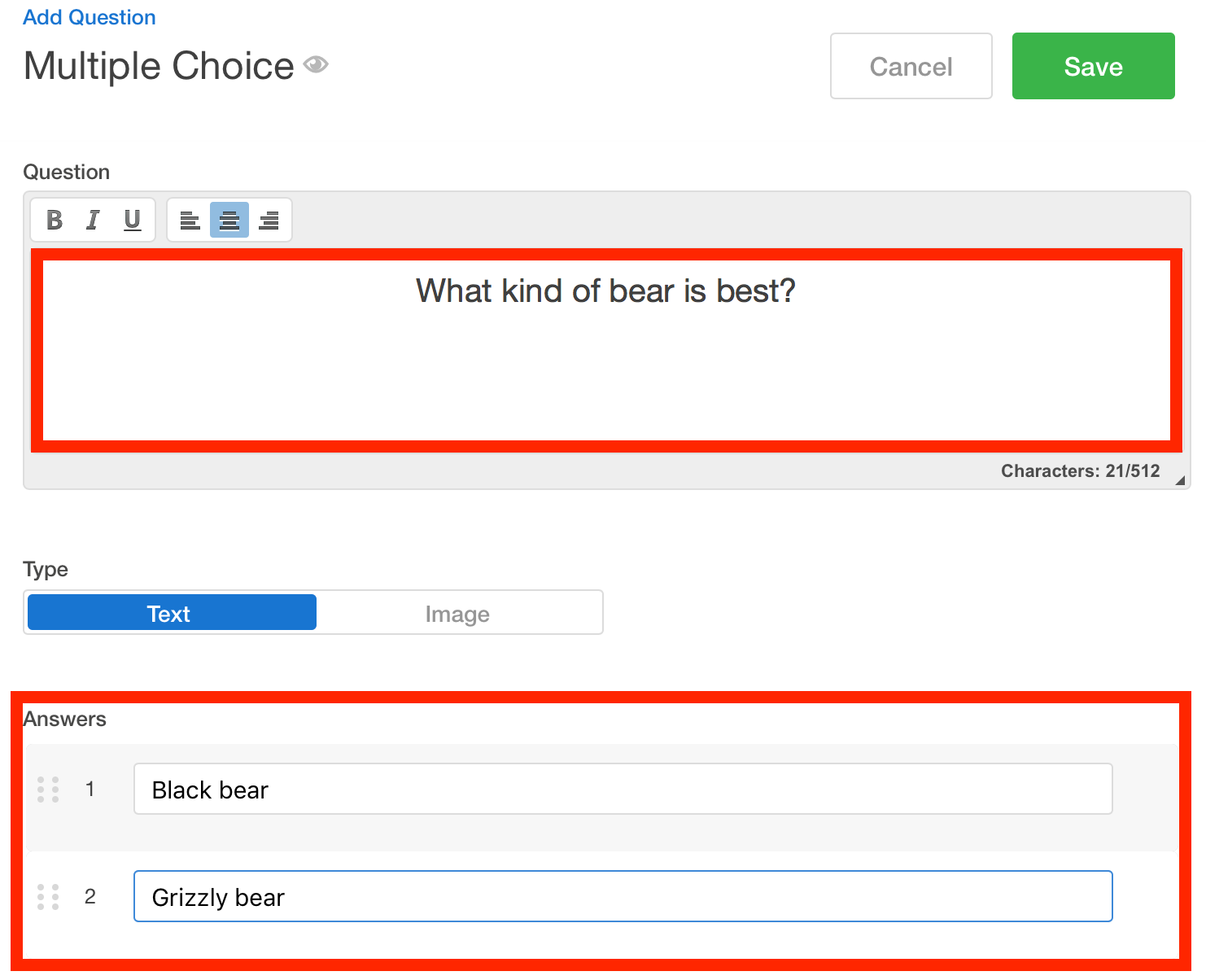Cancel editing the question
This screenshot has height=980, width=1206.
click(x=911, y=66)
